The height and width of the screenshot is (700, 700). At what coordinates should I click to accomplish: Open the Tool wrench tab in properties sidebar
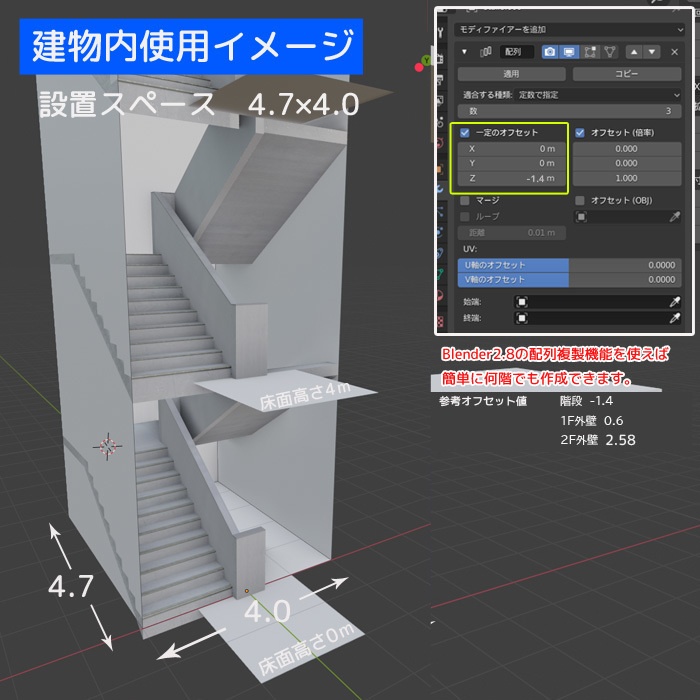[x=441, y=32]
